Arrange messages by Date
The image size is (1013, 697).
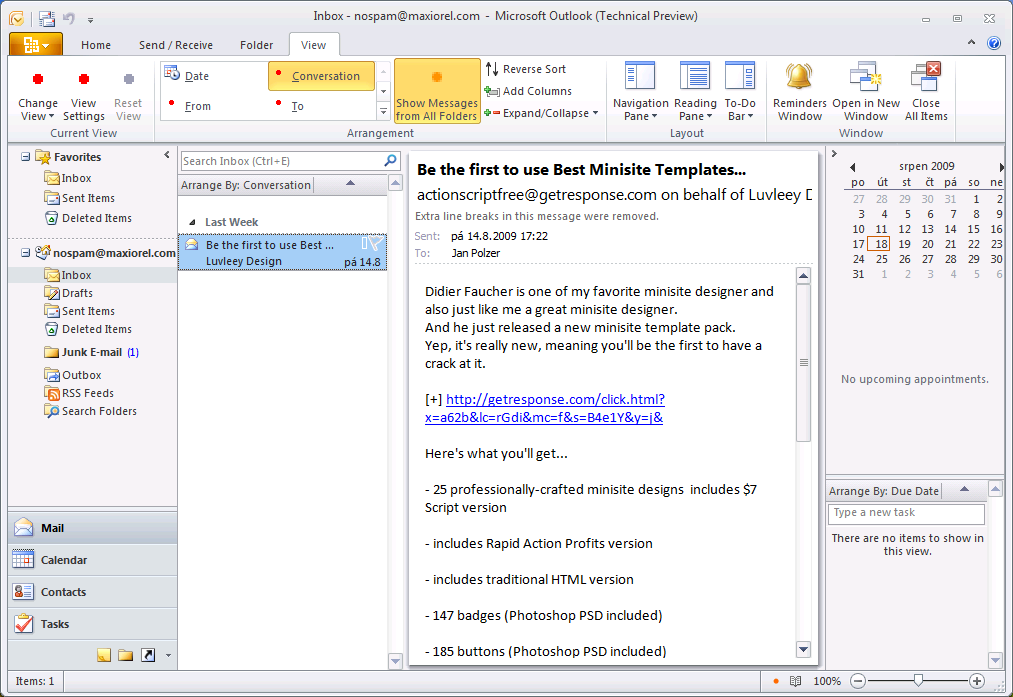click(214, 76)
